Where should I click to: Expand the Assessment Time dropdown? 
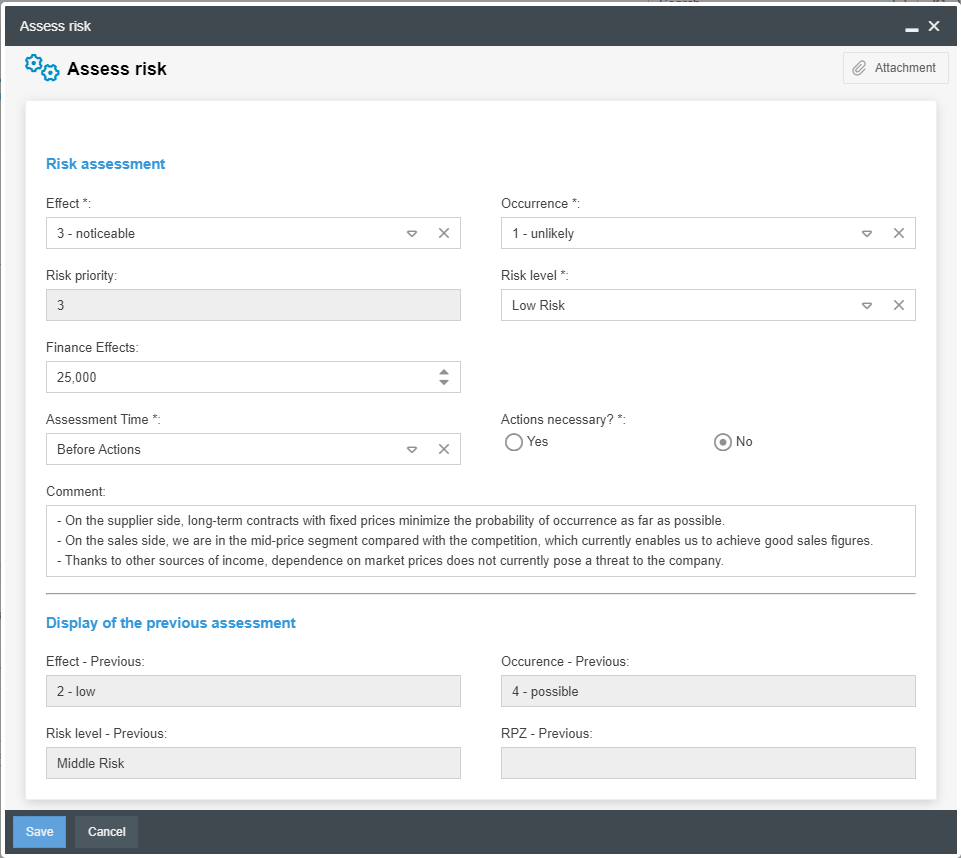[412, 449]
